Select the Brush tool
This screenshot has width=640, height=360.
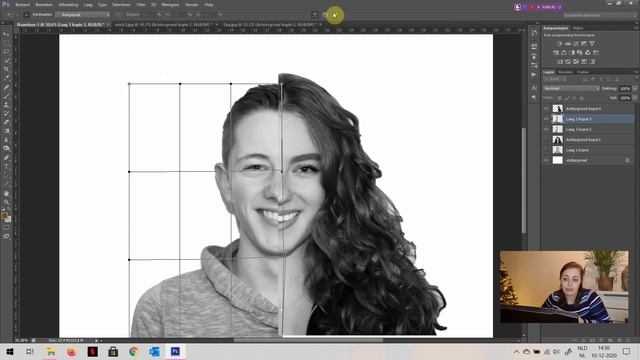pyautogui.click(x=6, y=96)
